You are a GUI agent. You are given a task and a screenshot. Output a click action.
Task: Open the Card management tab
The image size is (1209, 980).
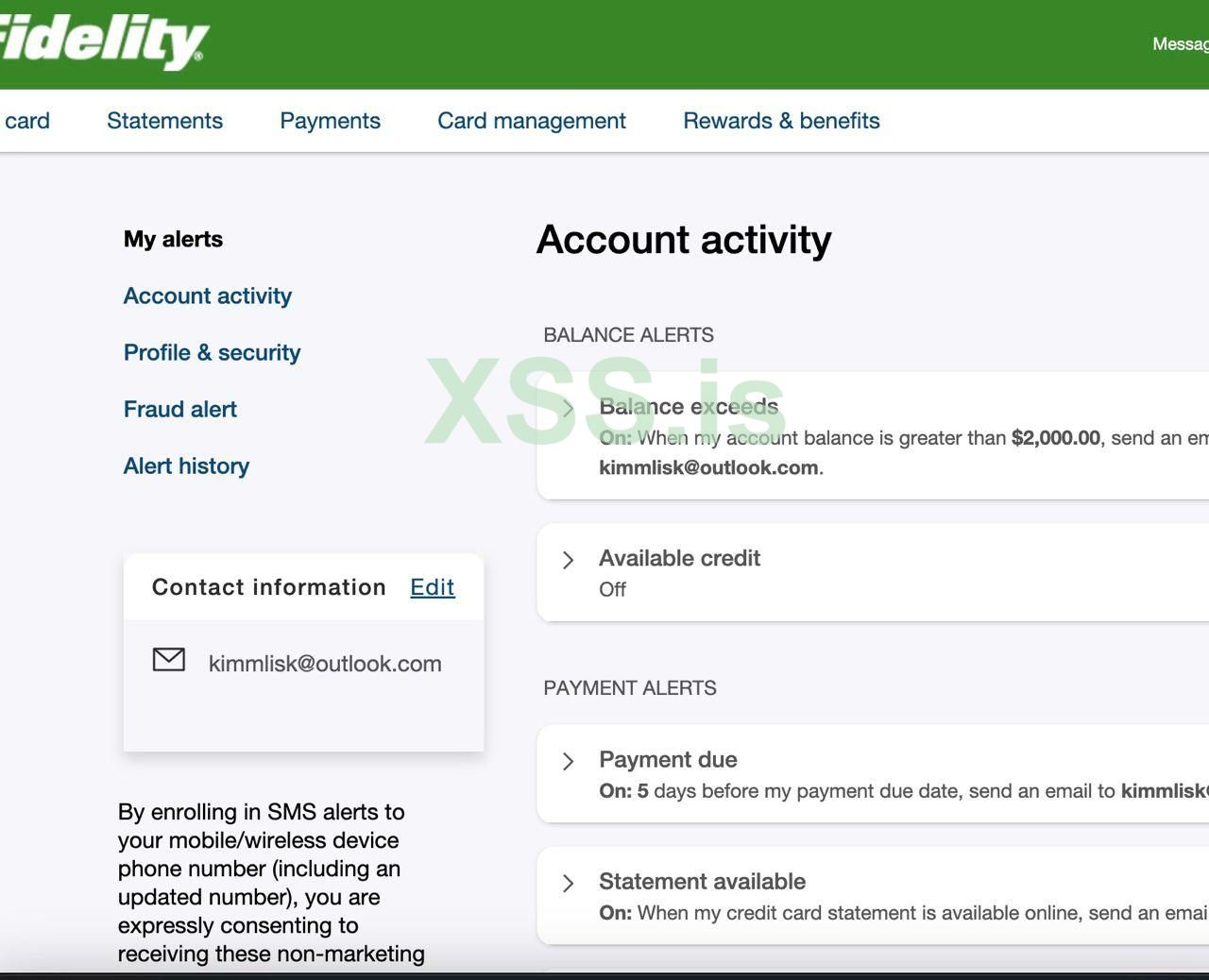coord(531,121)
